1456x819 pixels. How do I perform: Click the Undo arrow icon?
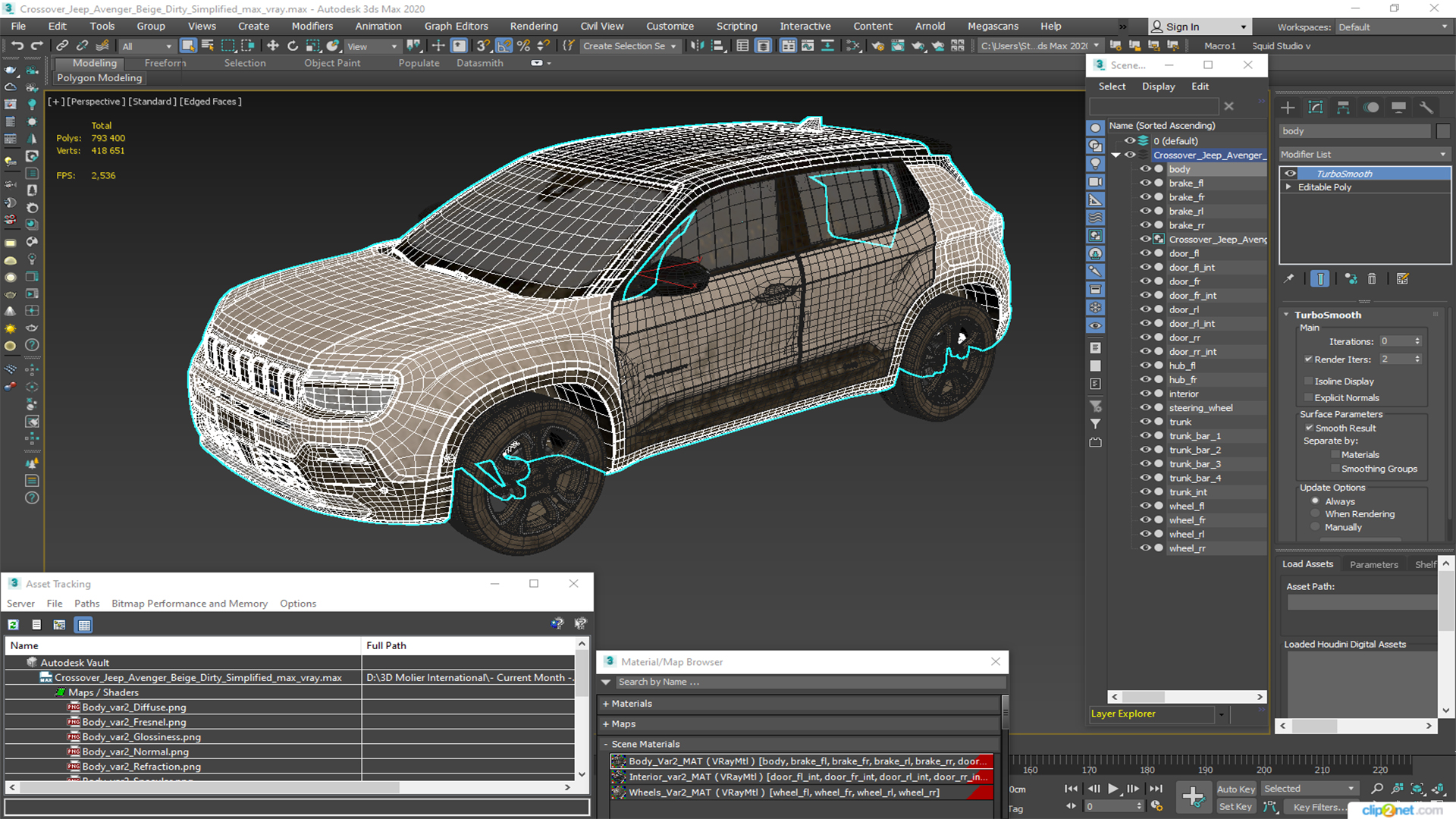click(17, 45)
